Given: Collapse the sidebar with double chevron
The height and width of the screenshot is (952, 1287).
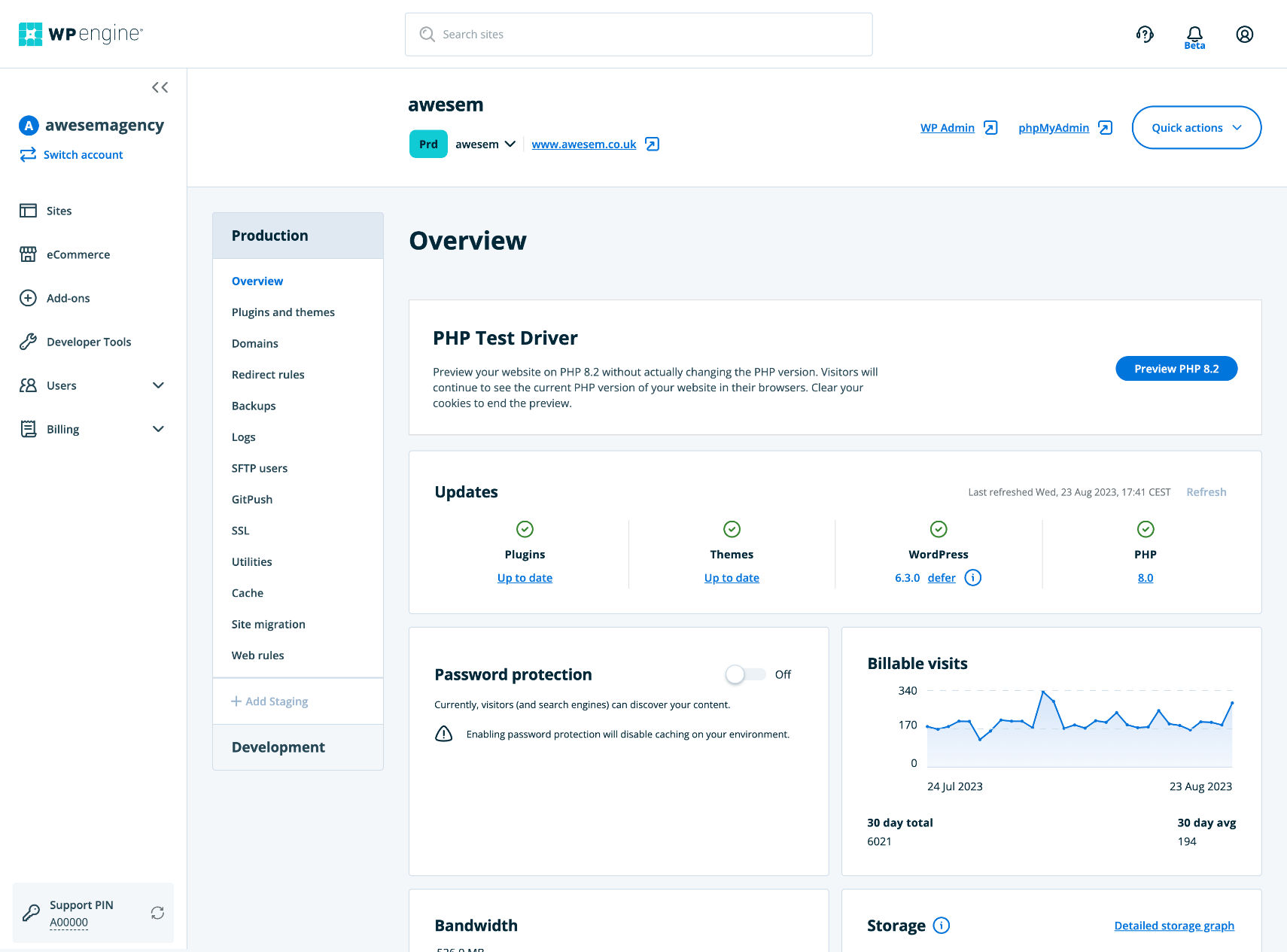Looking at the screenshot, I should point(160,87).
